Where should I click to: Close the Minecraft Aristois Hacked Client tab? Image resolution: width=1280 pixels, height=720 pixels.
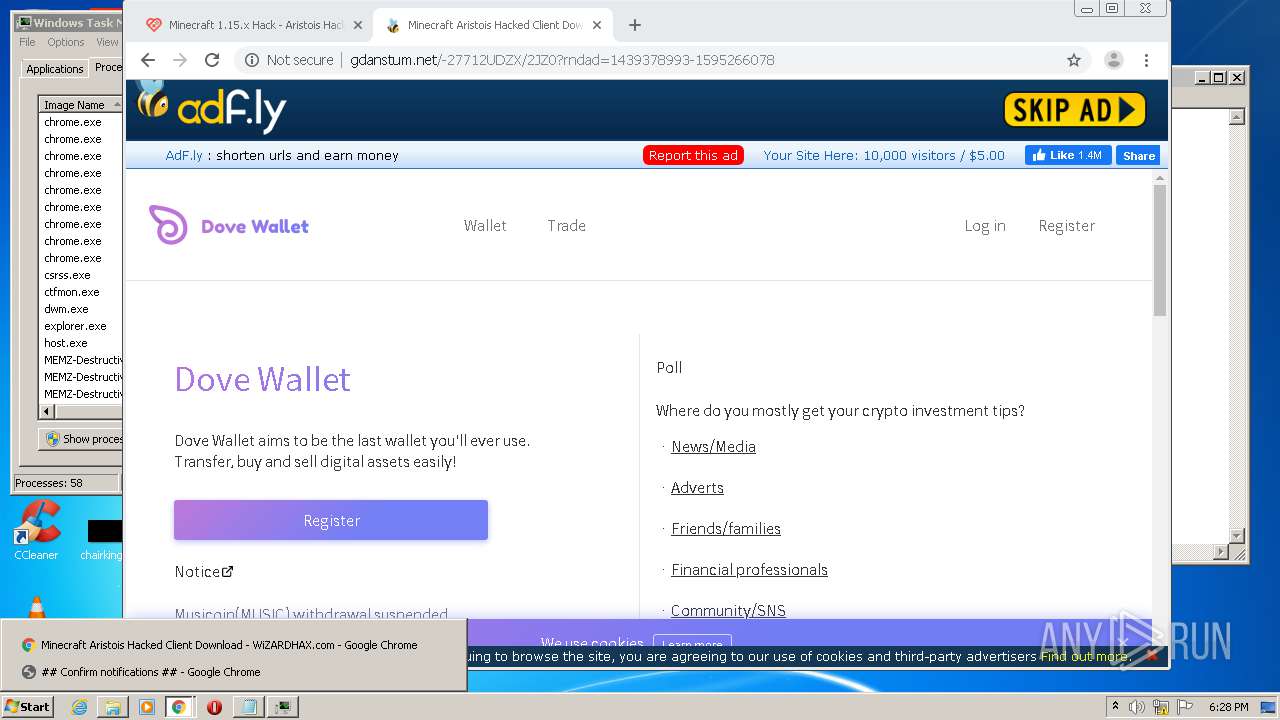click(596, 25)
